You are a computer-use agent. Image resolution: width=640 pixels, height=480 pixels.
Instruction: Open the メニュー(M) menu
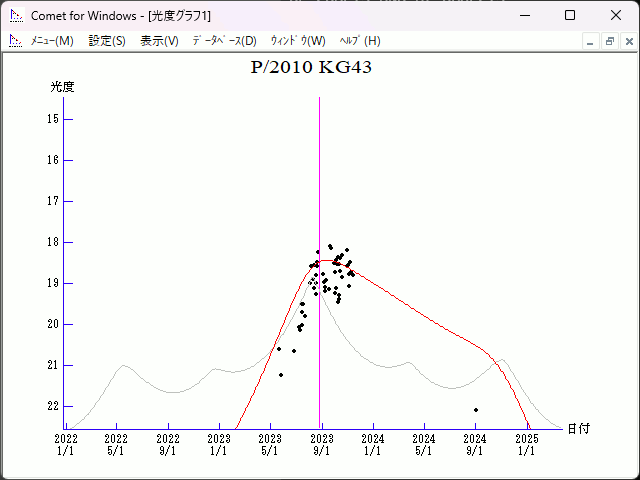tap(51, 41)
